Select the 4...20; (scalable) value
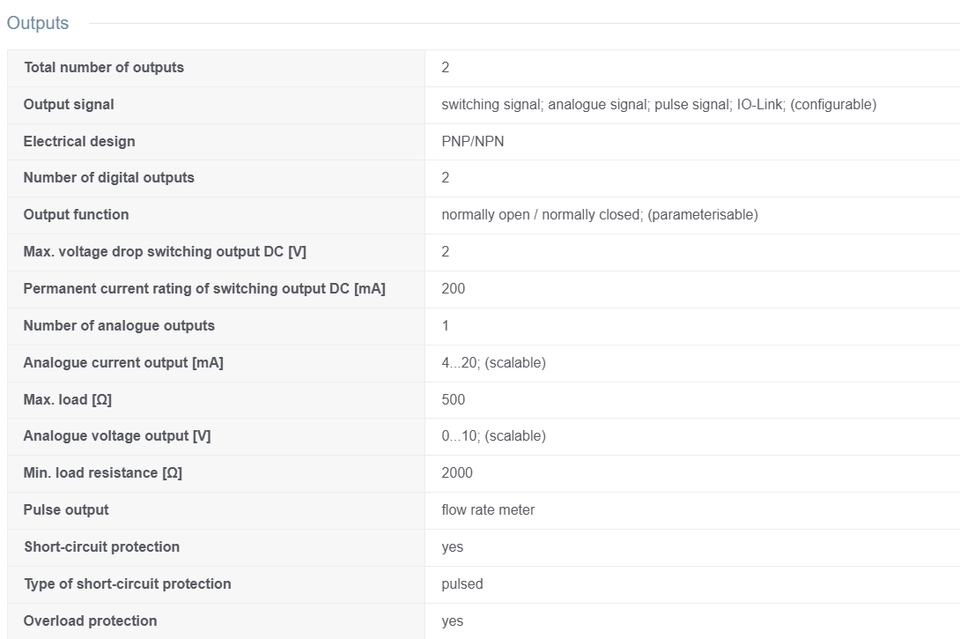Image resolution: width=960 pixels, height=639 pixels. click(x=493, y=363)
